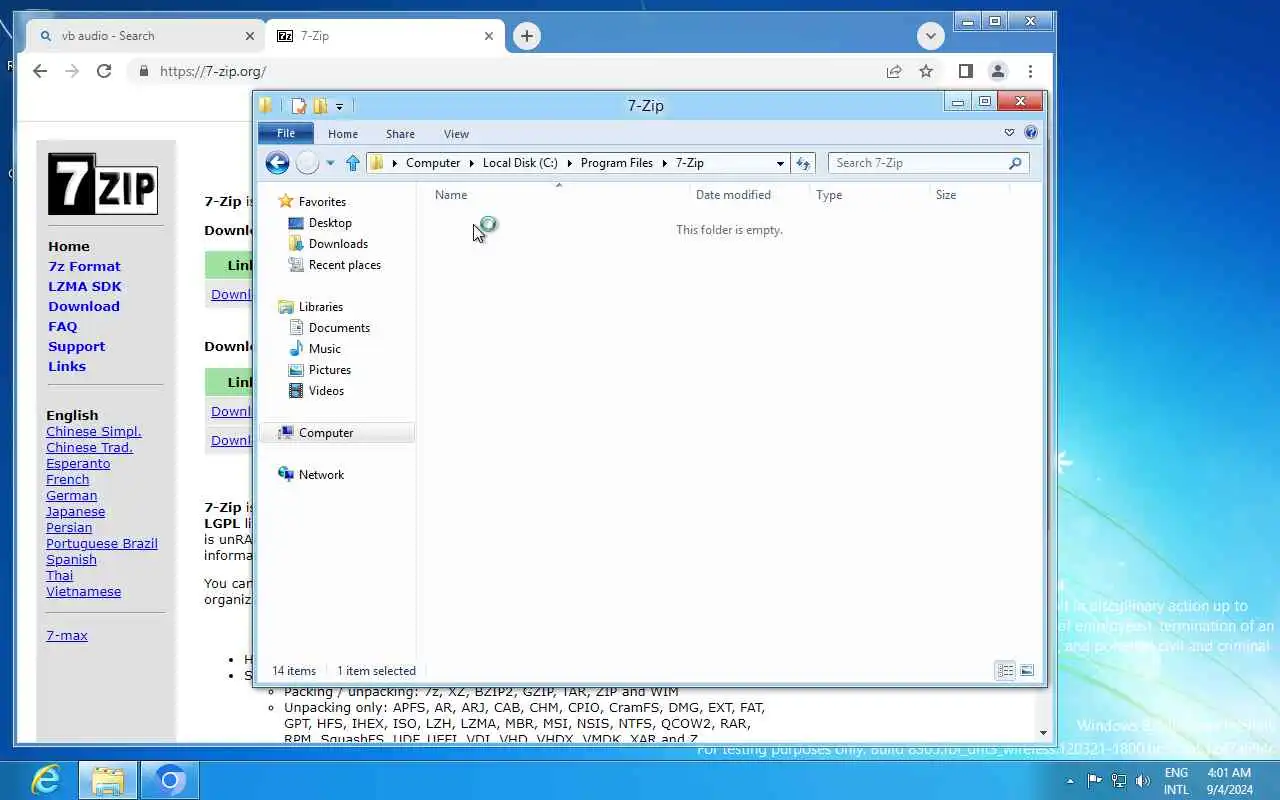Viewport: 1280px width, 800px height.
Task: Sort by Name column header
Action: [451, 195]
